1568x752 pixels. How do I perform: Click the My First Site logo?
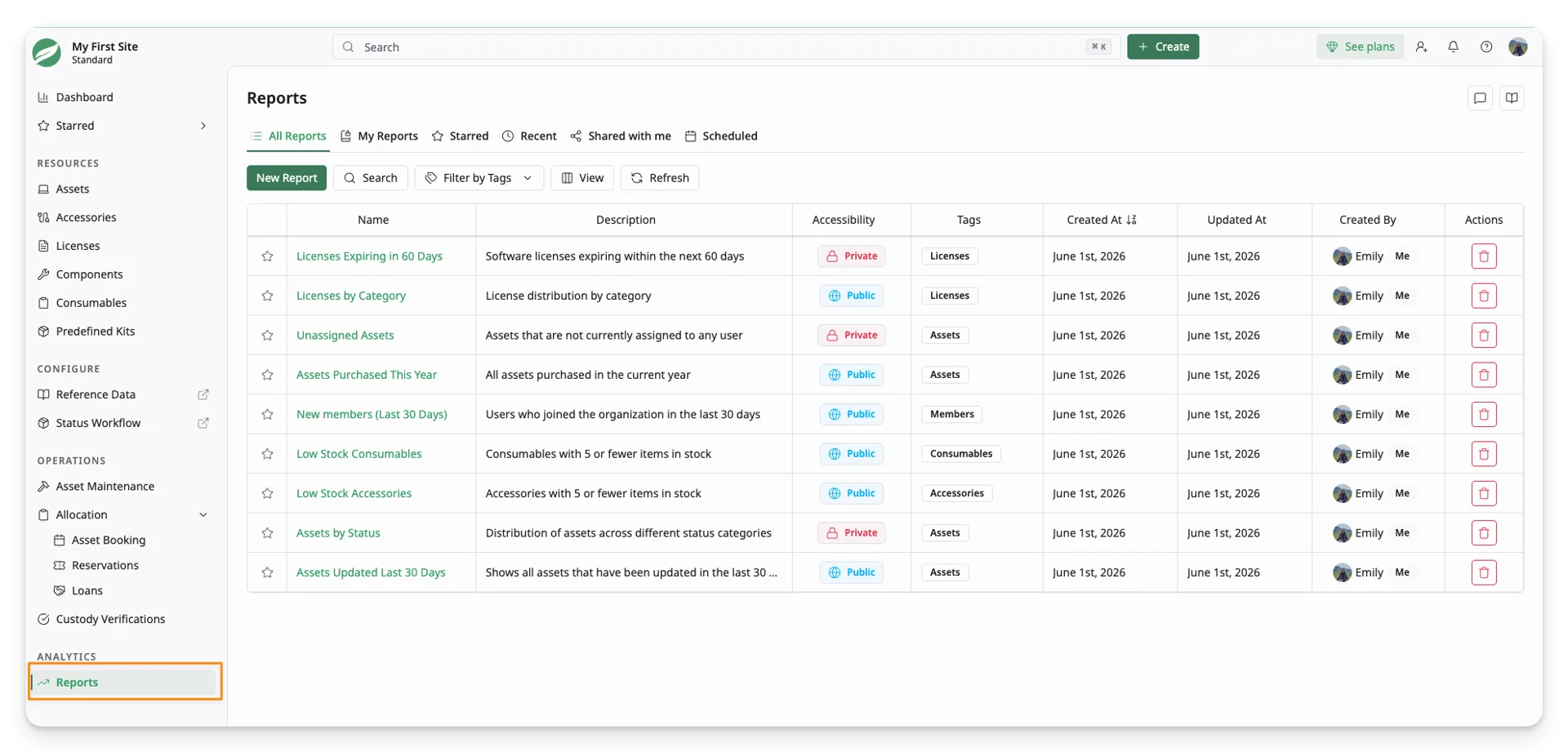[x=47, y=52]
